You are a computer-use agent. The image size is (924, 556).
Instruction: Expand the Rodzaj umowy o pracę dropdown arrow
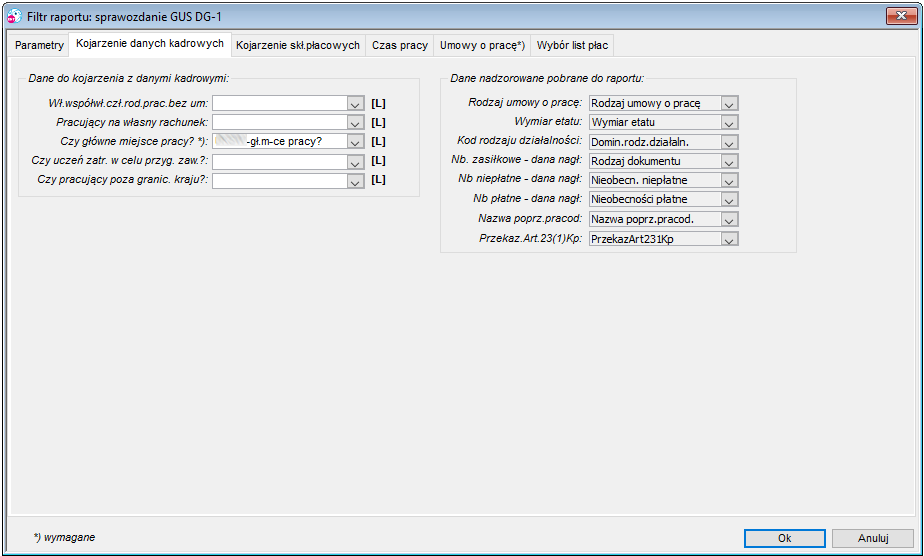click(730, 104)
